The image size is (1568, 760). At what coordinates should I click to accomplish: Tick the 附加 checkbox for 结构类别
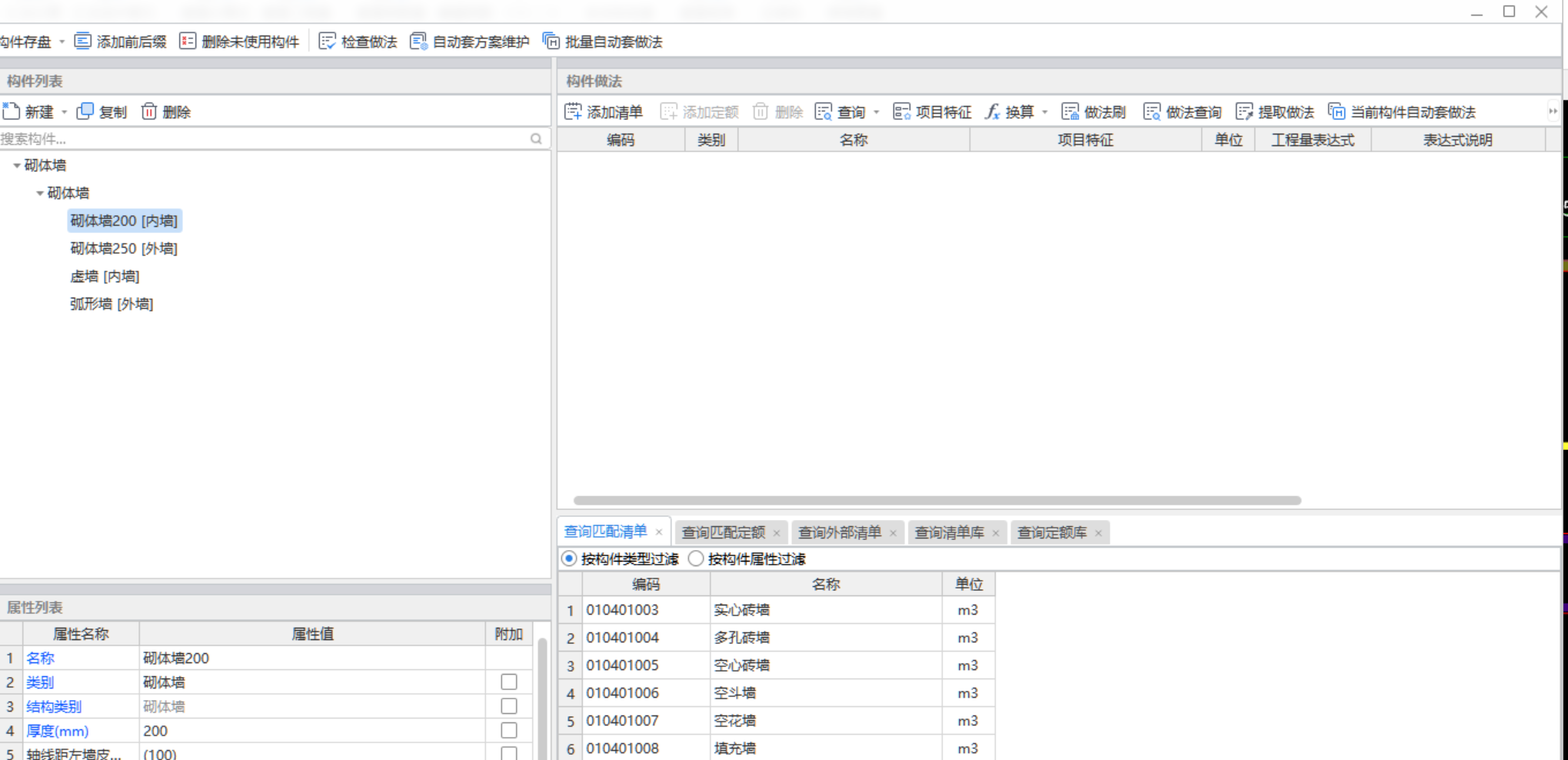[x=509, y=706]
